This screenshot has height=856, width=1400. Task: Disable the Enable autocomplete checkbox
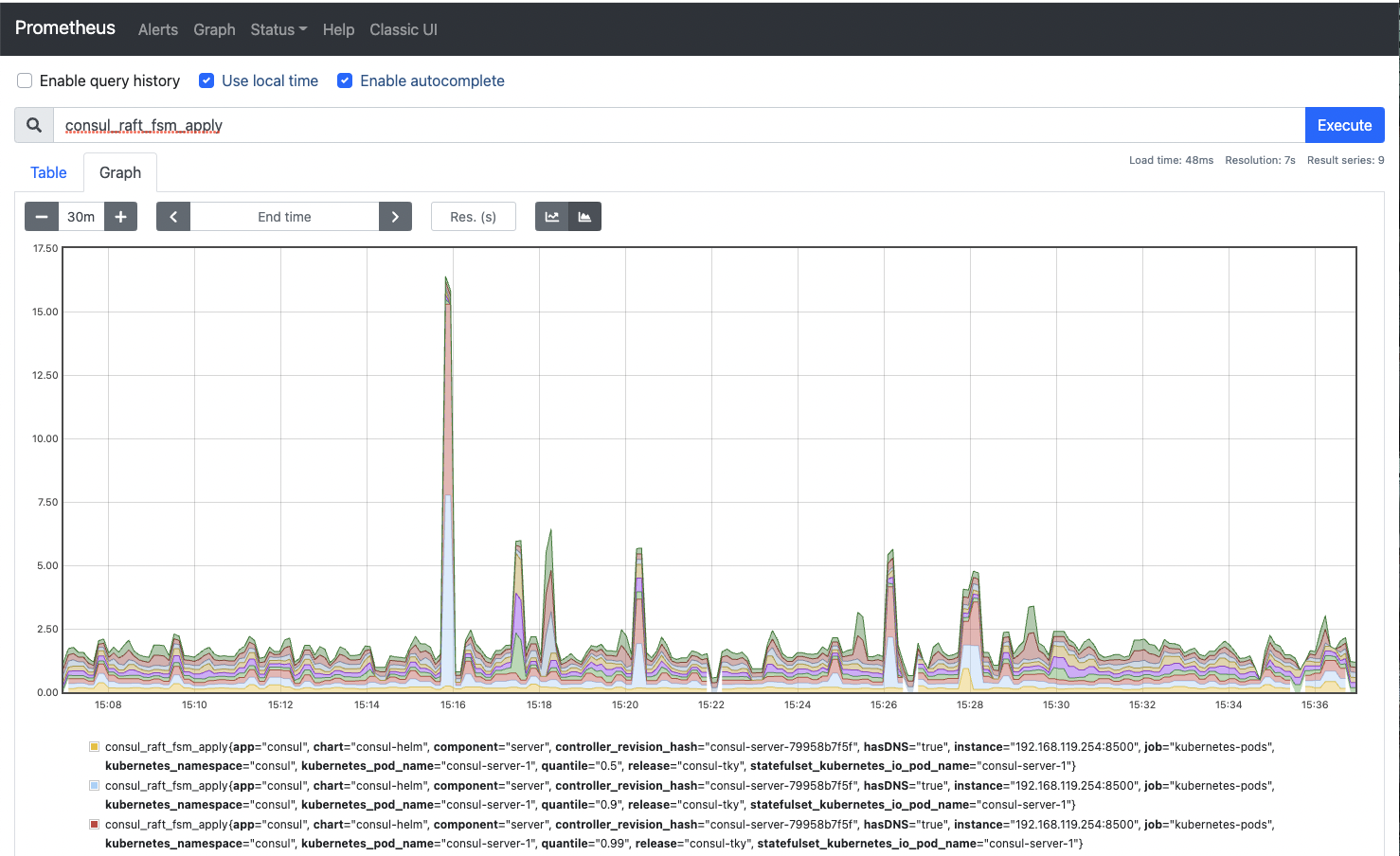[345, 81]
